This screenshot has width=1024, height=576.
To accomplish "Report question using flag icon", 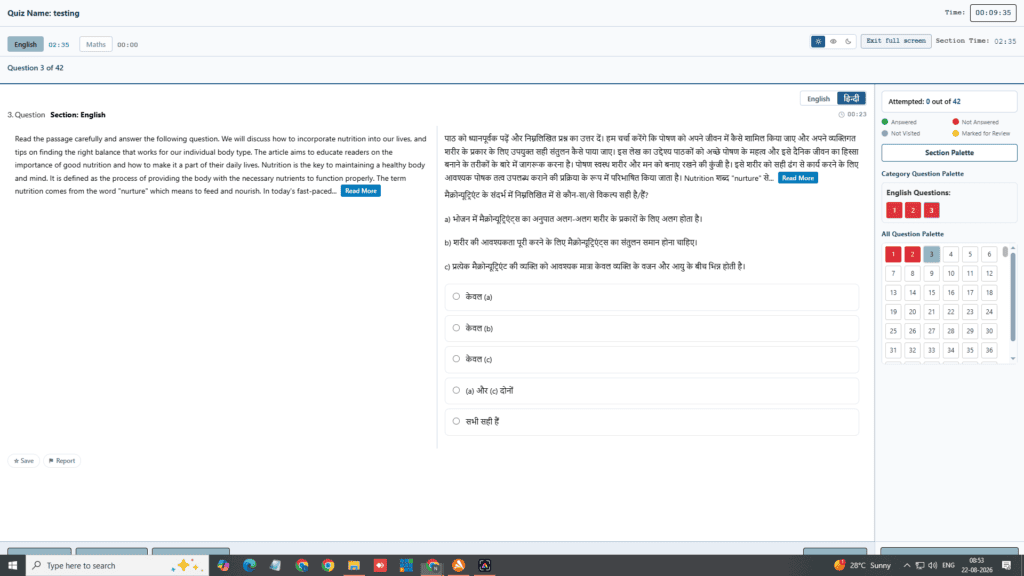I will [62, 460].
